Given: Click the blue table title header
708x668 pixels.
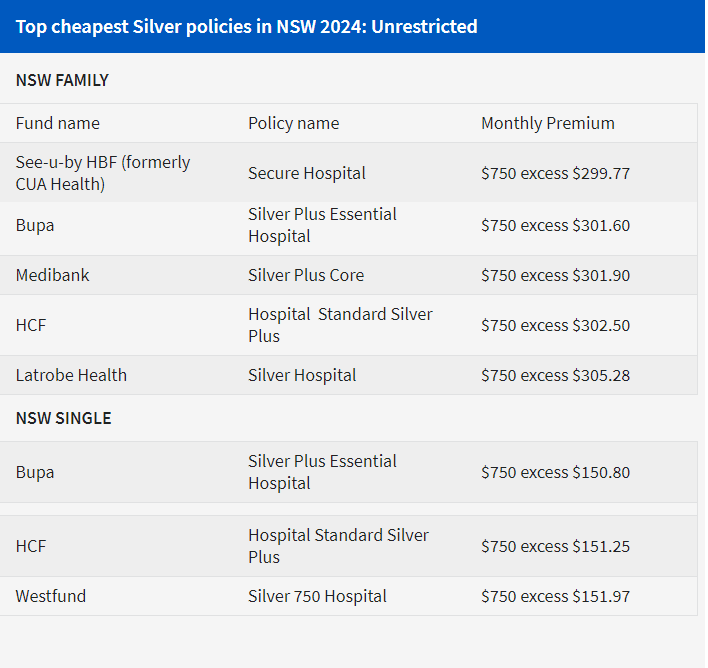Looking at the screenshot, I should coord(246,26).
